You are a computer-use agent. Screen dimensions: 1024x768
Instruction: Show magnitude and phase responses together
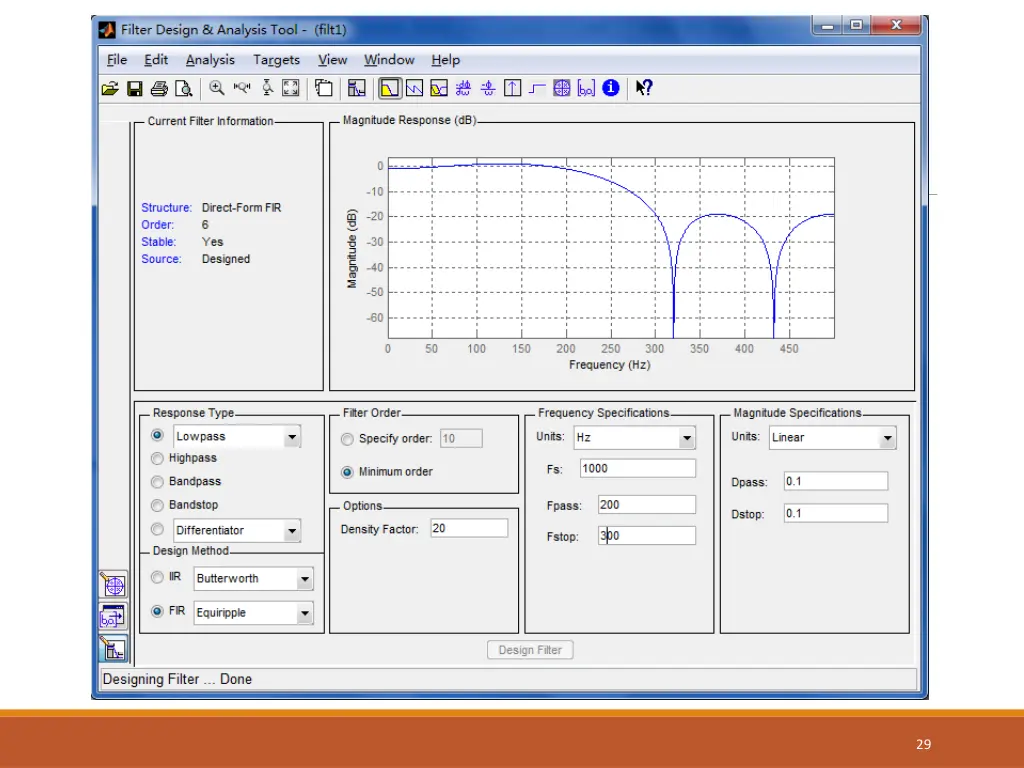[x=439, y=88]
